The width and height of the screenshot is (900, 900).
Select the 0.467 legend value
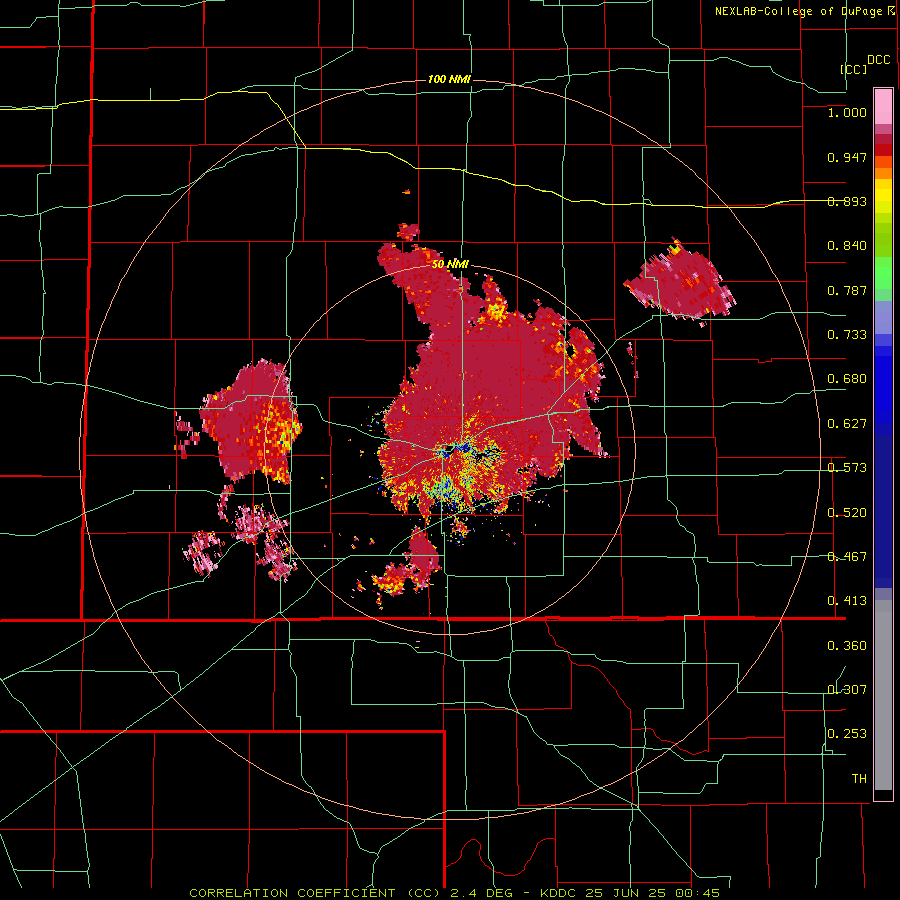point(847,557)
